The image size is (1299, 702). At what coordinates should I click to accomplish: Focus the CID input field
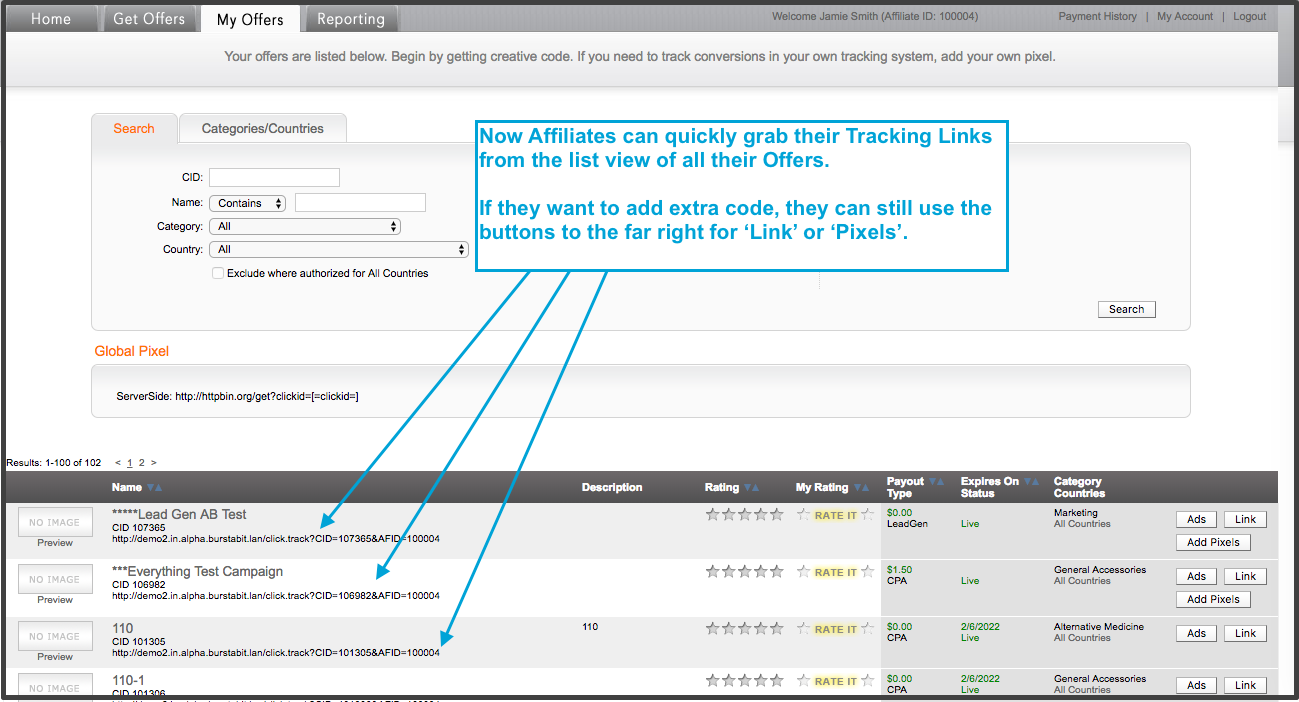[274, 178]
